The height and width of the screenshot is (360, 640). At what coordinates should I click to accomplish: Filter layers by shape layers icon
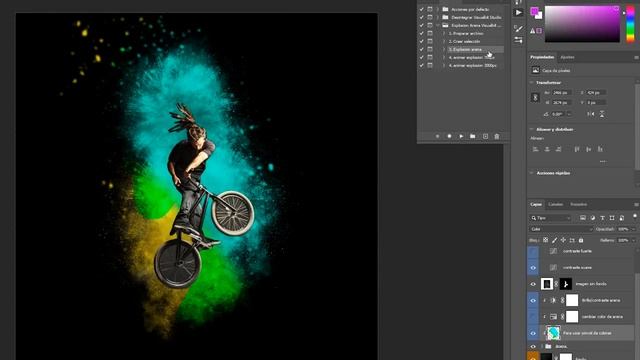pyautogui.click(x=612, y=218)
